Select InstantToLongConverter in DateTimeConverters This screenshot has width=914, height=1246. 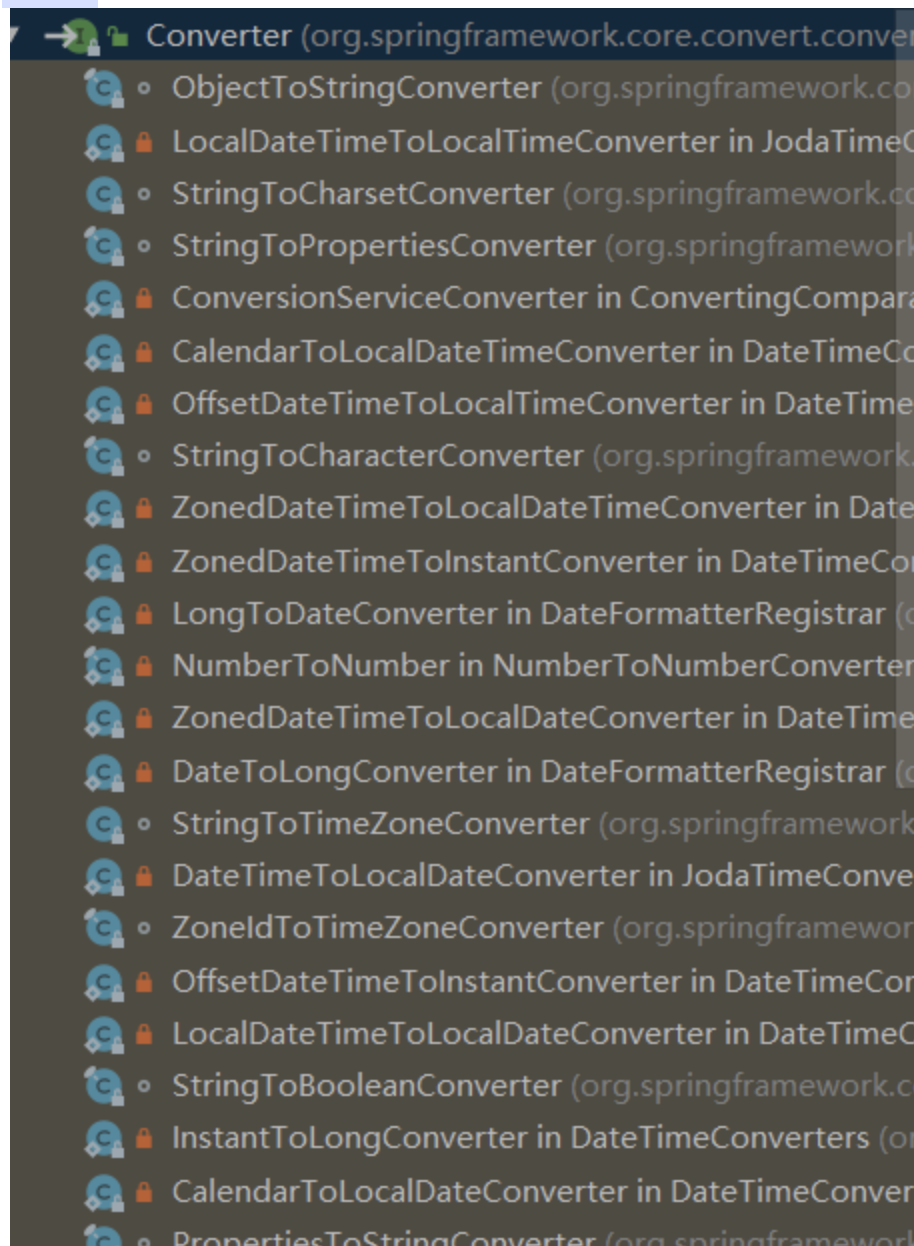tap(520, 1138)
